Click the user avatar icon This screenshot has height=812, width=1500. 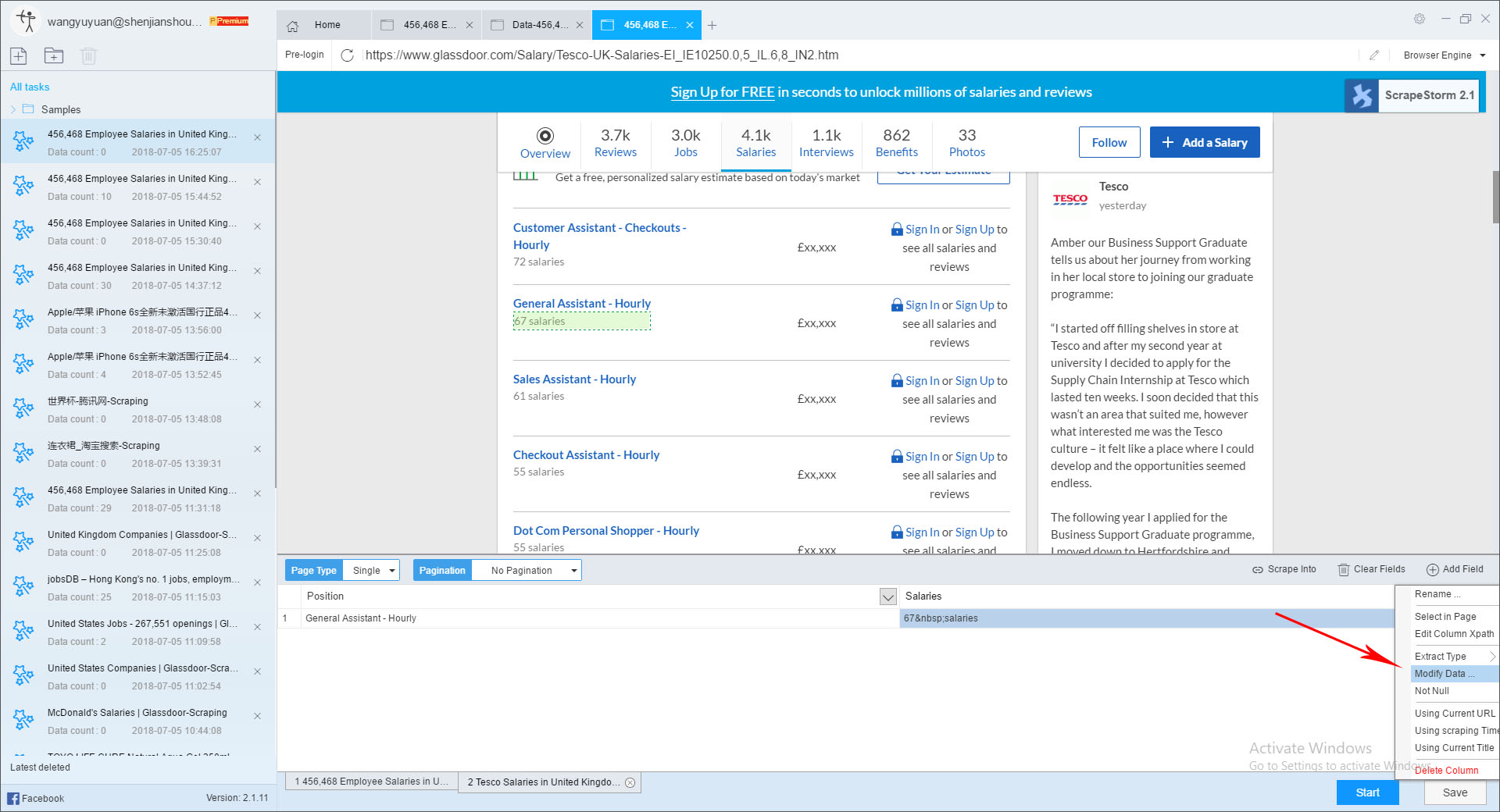coord(26,21)
